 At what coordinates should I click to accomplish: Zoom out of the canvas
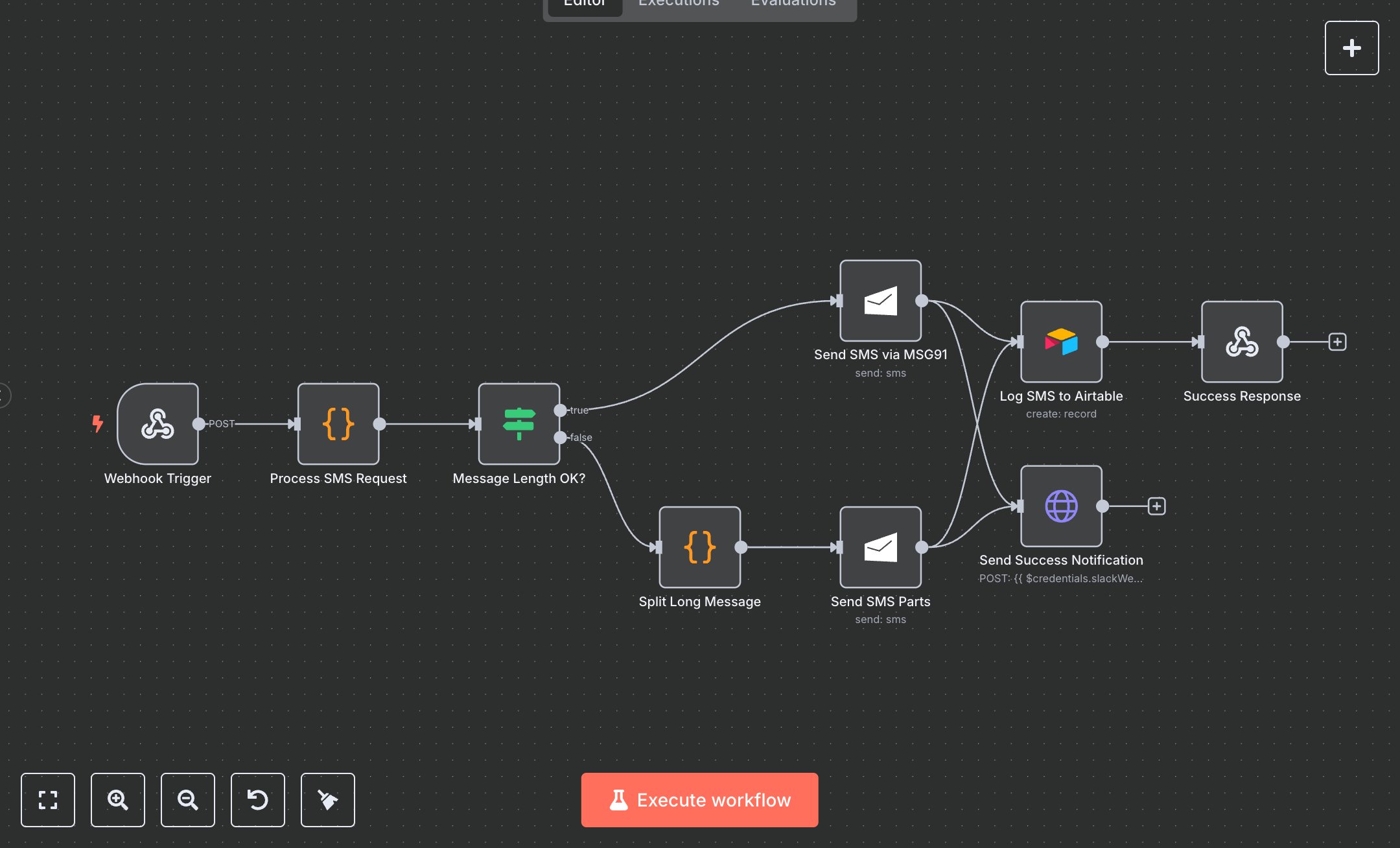[188, 800]
